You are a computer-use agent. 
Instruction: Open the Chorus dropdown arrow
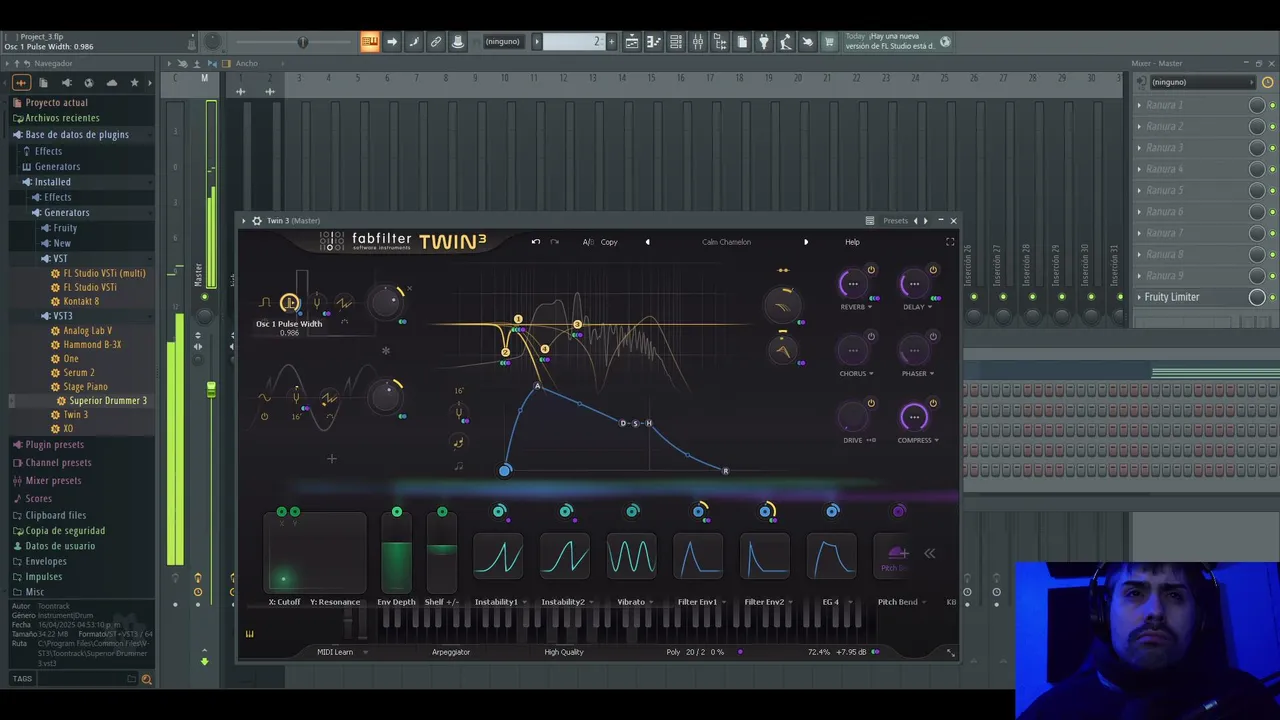coord(872,374)
